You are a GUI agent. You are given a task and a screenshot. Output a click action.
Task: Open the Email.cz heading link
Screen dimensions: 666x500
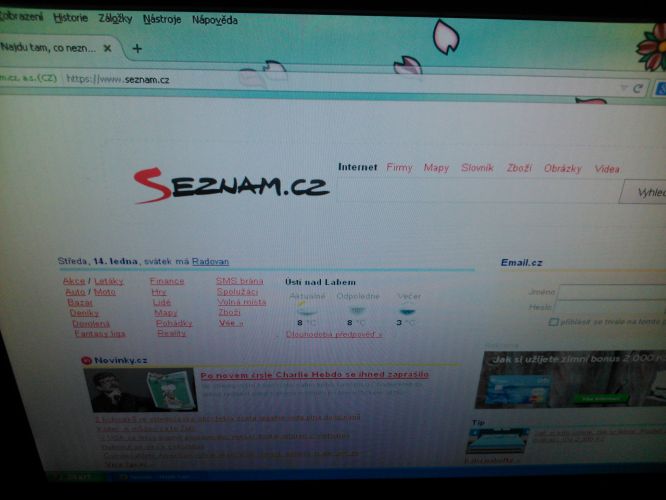[522, 263]
